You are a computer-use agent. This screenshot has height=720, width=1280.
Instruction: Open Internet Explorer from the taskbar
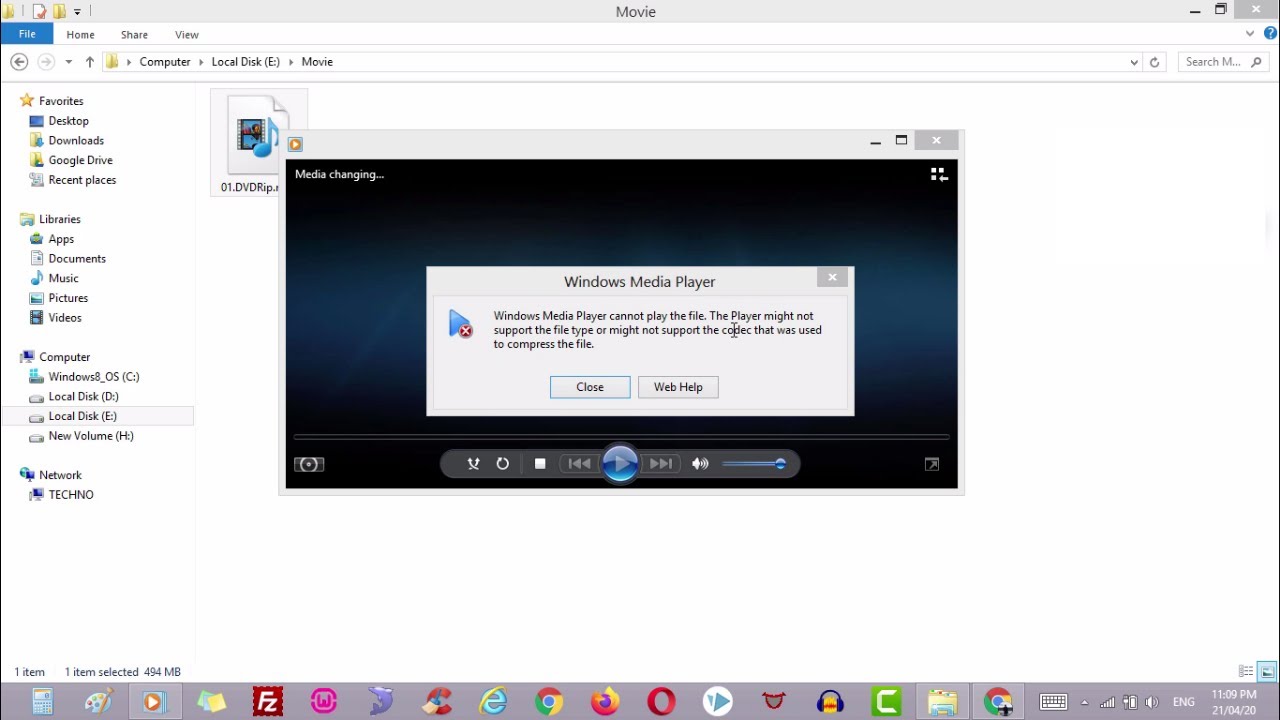click(x=493, y=702)
